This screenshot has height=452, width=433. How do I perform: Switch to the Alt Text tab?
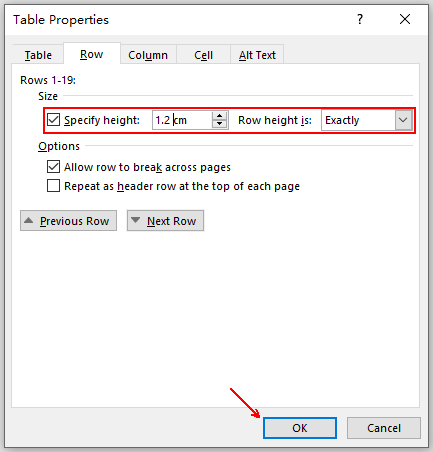[257, 55]
